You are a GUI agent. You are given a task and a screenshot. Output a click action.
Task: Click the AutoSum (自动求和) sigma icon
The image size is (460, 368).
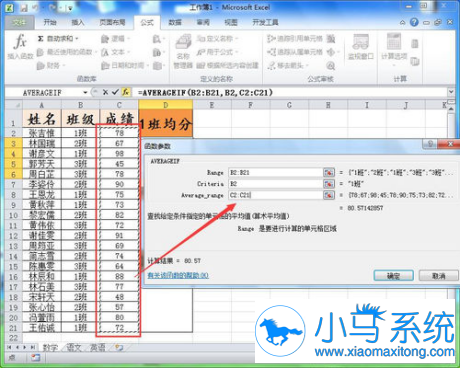(x=40, y=39)
